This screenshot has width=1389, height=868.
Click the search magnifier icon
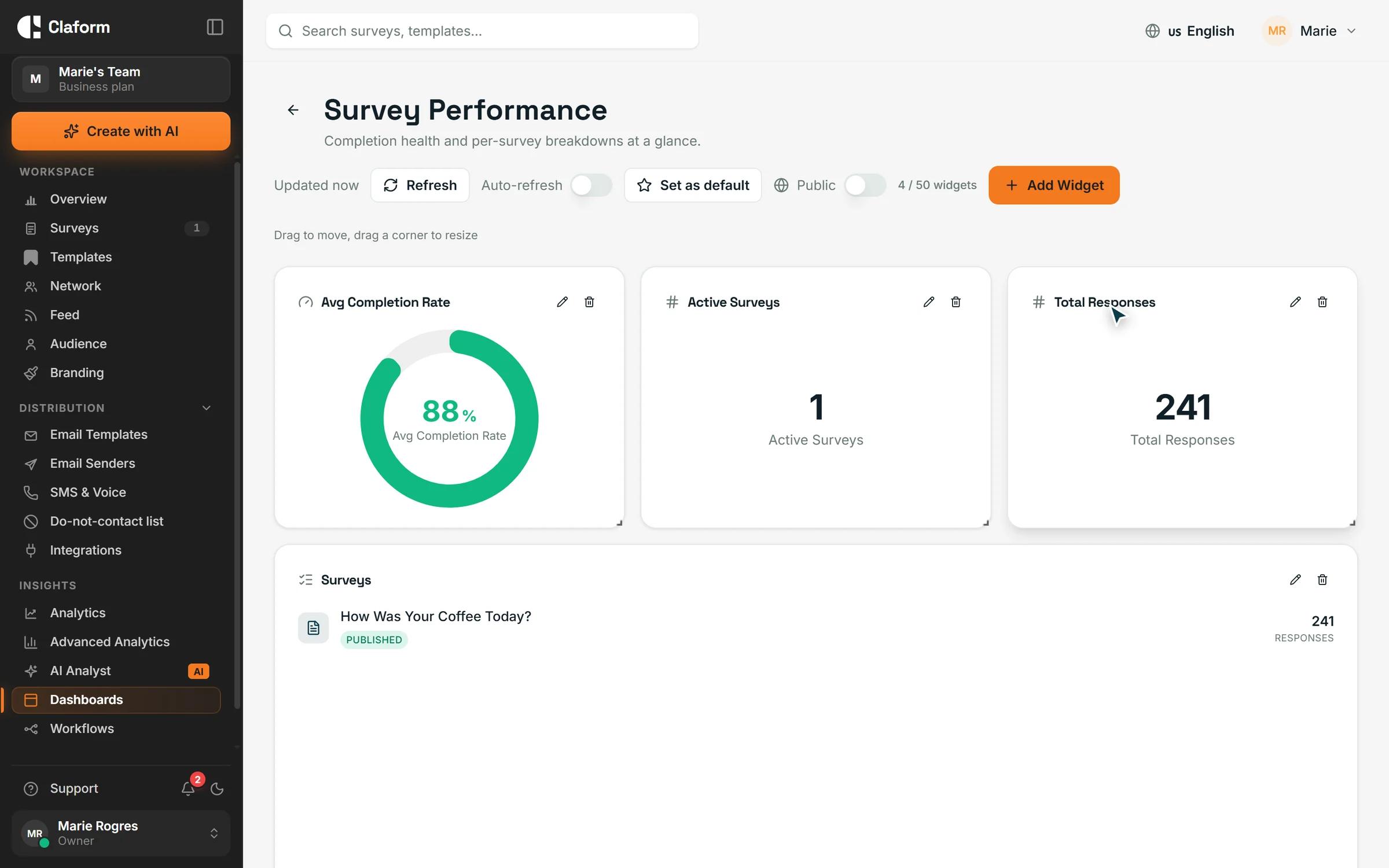pos(285,31)
